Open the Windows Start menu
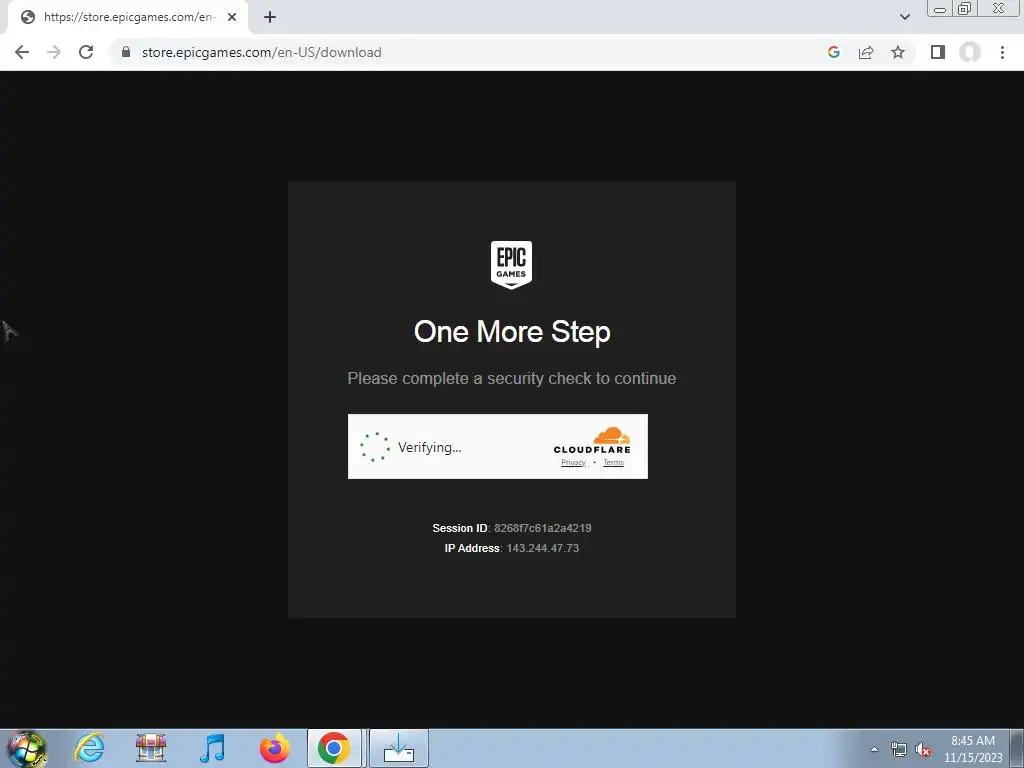This screenshot has width=1024, height=768. coord(26,748)
